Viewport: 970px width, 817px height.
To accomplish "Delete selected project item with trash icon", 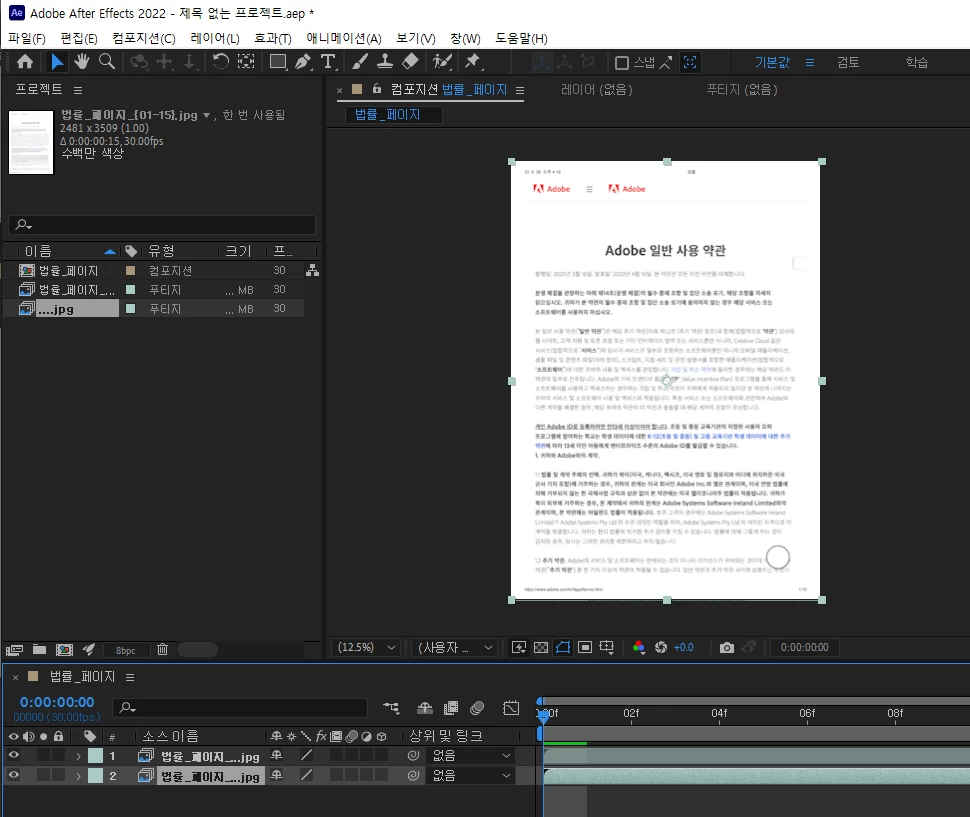I will click(x=162, y=649).
